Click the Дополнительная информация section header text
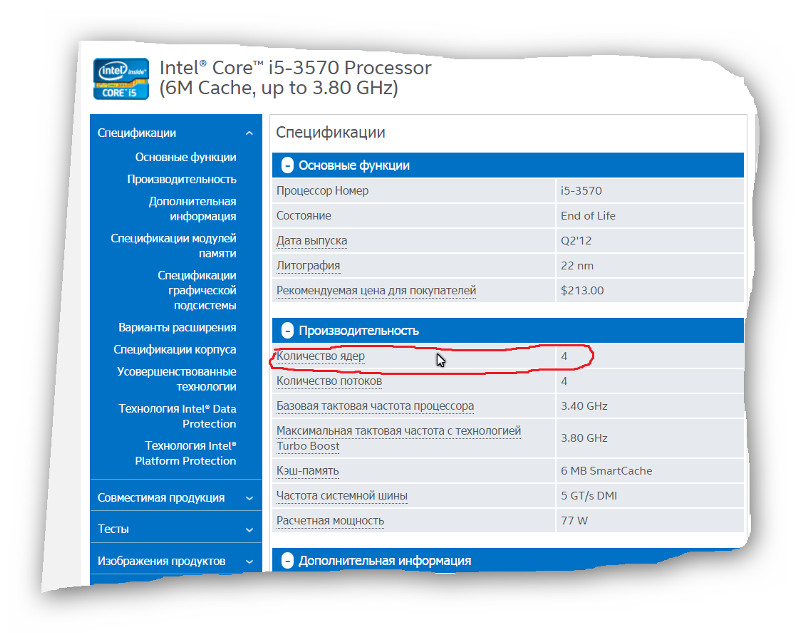 [385, 561]
